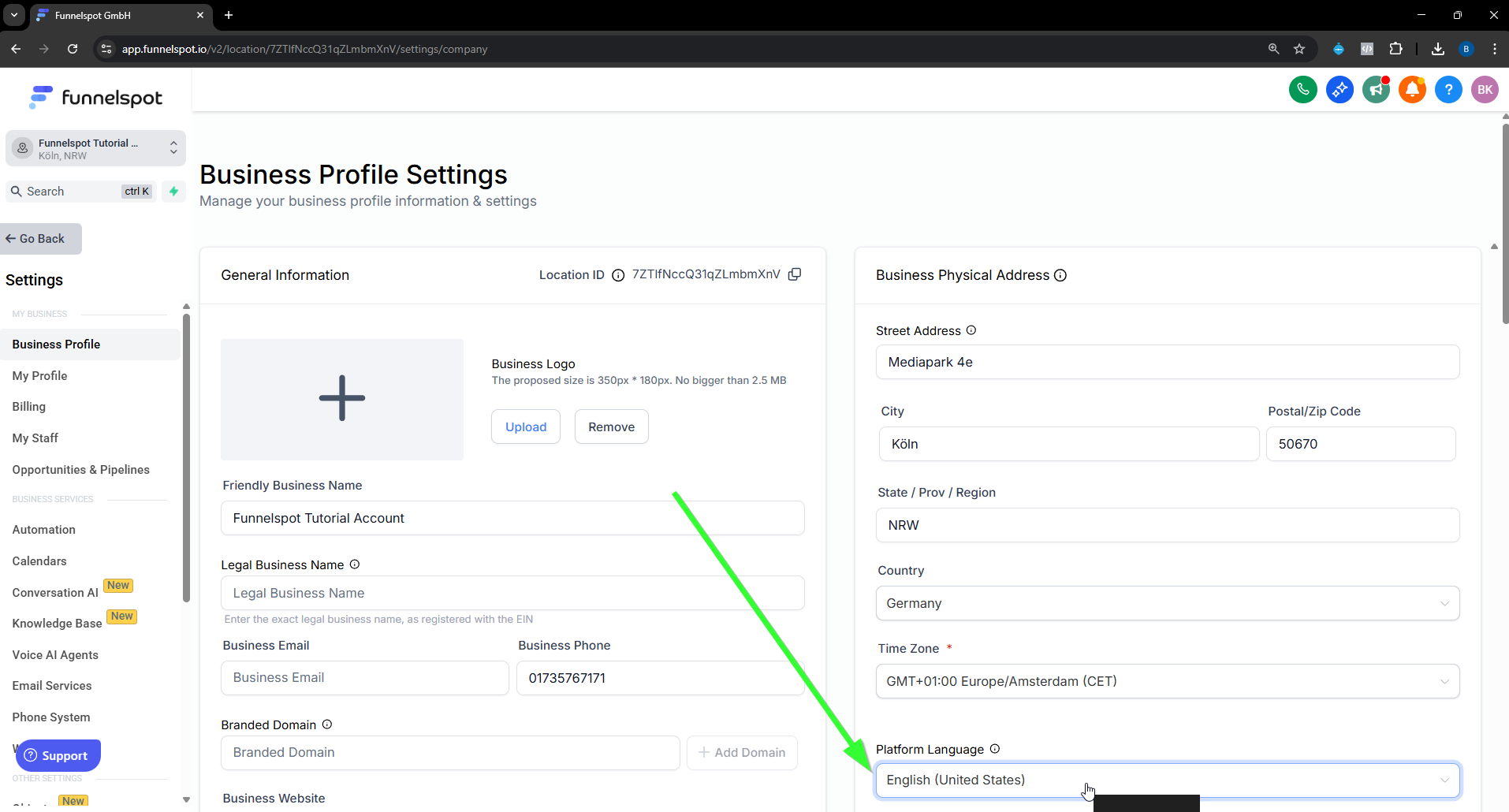Open Automation settings
This screenshot has height=812, width=1509.
[x=44, y=530]
